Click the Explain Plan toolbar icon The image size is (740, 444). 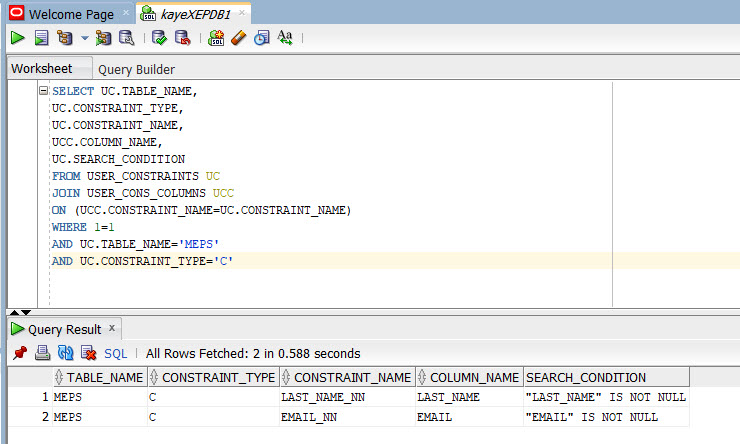point(65,38)
